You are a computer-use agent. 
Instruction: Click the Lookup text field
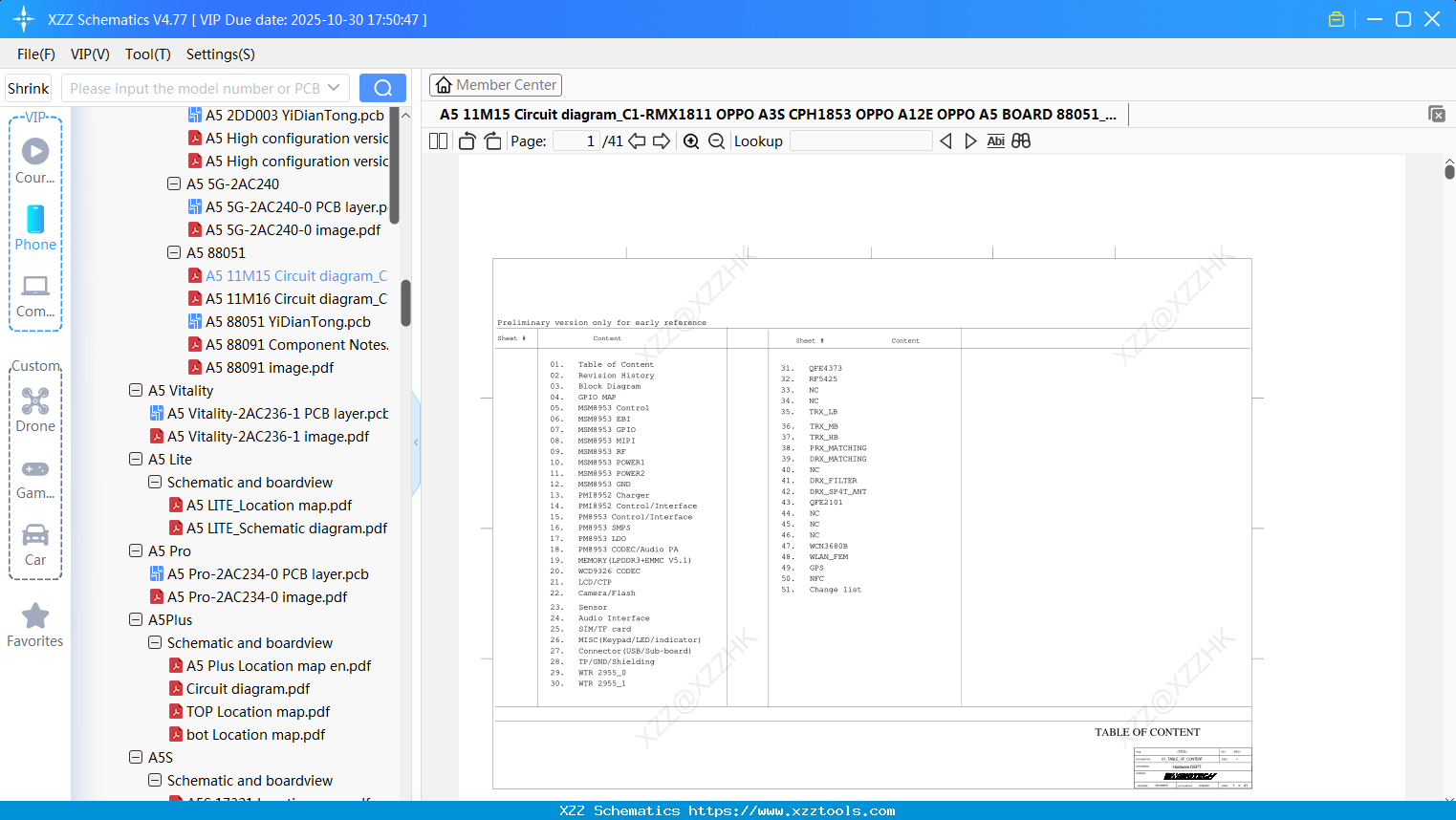860,141
